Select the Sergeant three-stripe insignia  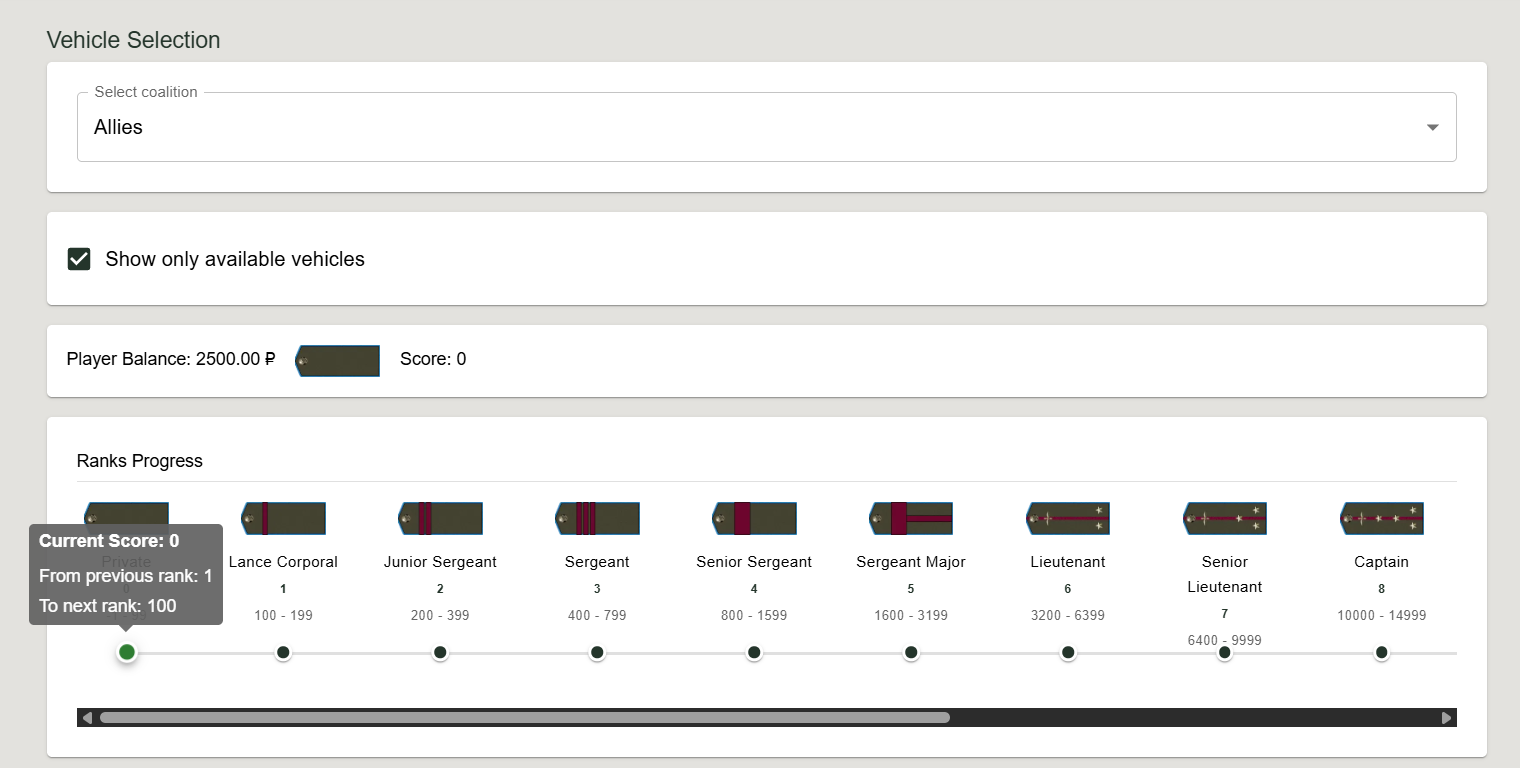[597, 518]
